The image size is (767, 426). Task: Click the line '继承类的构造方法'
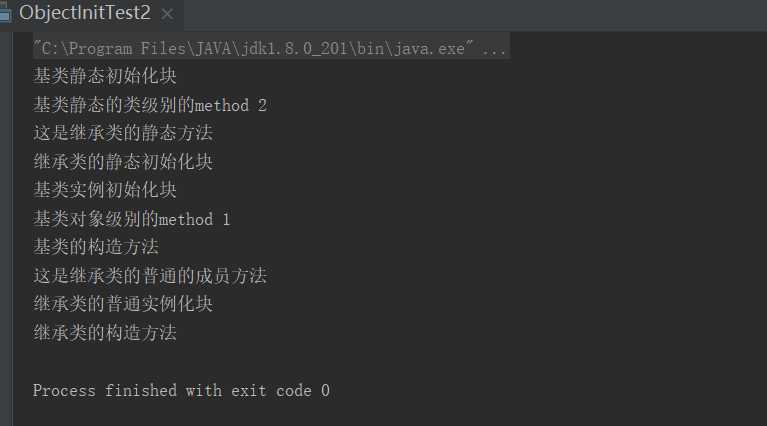[105, 332]
